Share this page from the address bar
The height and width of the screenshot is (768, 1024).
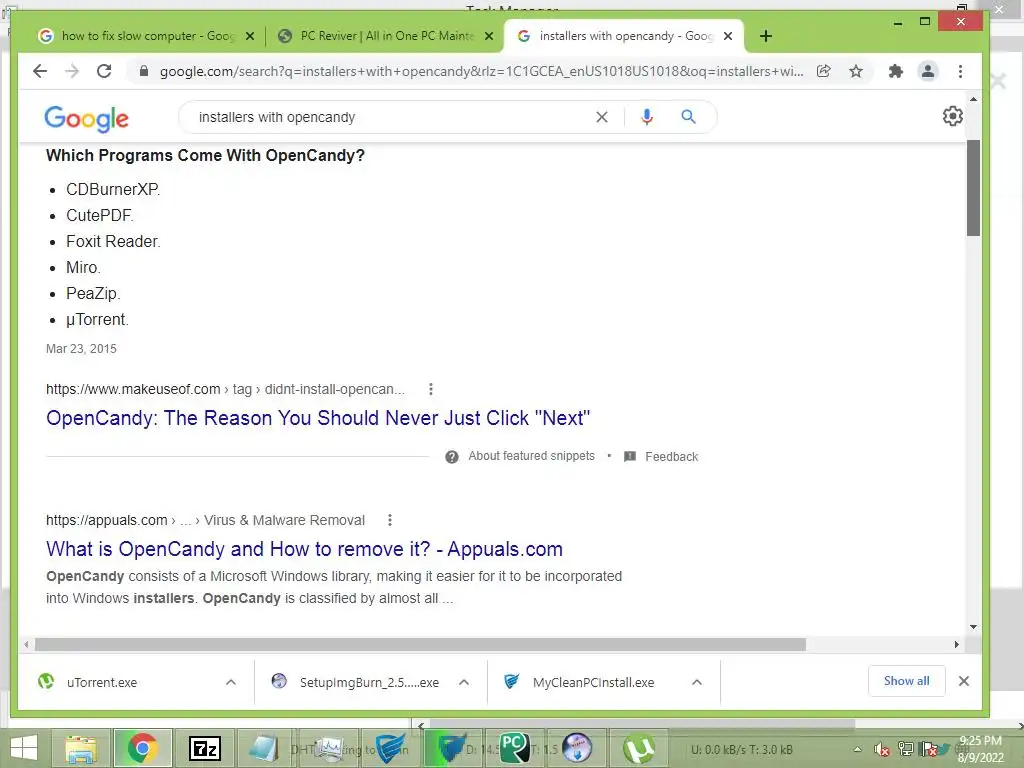tap(824, 71)
